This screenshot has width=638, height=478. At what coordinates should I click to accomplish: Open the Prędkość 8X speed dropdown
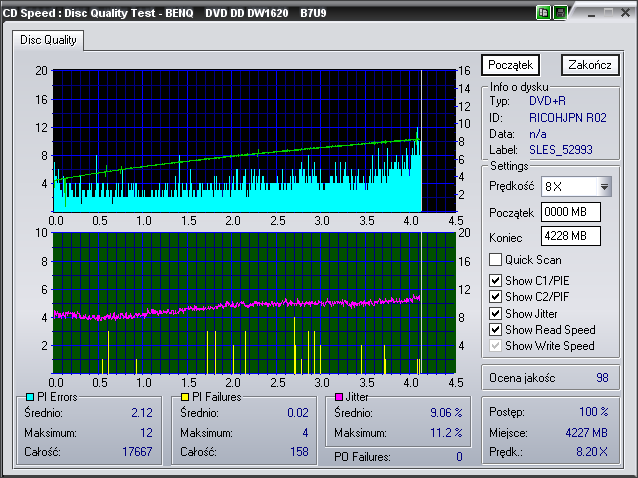pos(604,187)
